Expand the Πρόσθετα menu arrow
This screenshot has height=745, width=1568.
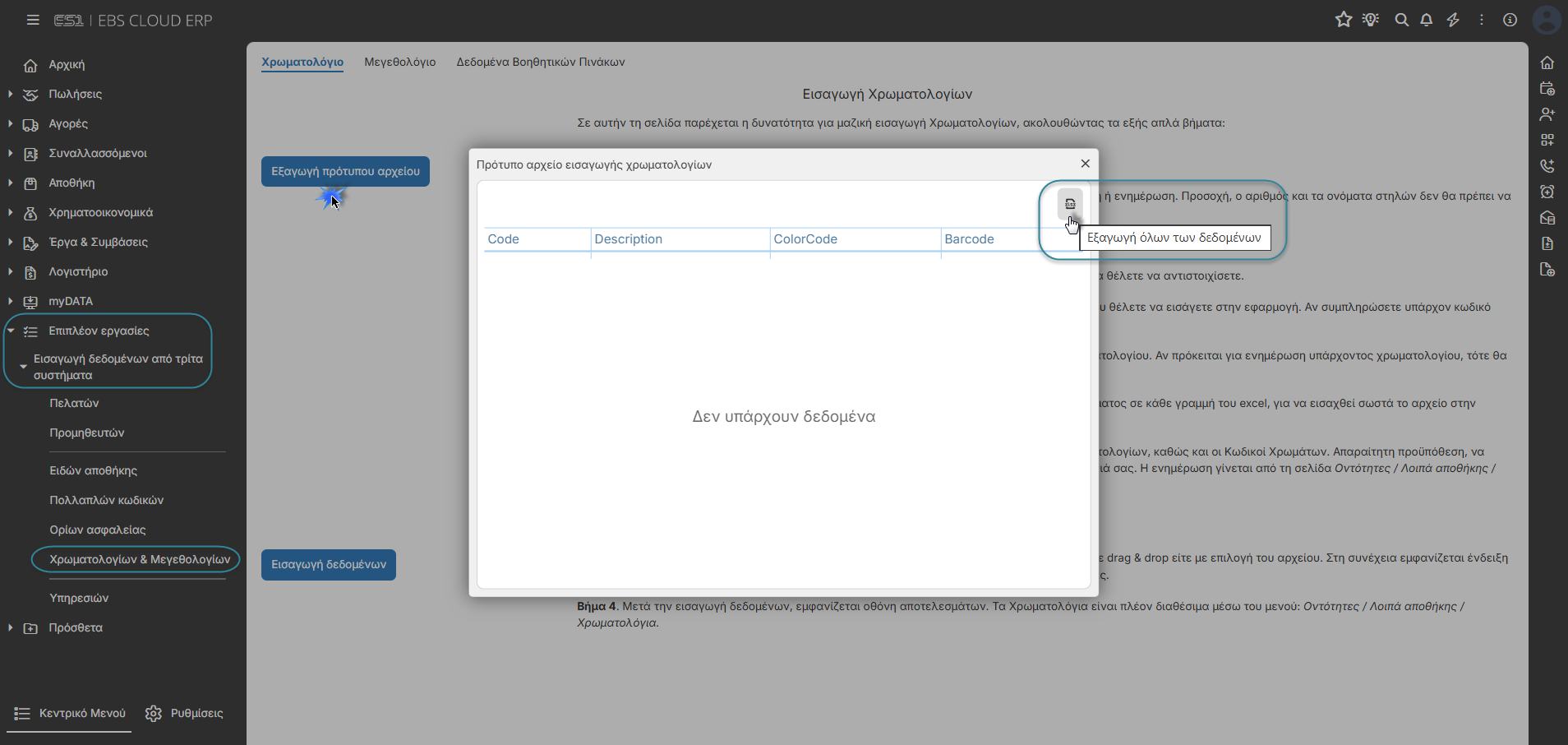click(10, 628)
